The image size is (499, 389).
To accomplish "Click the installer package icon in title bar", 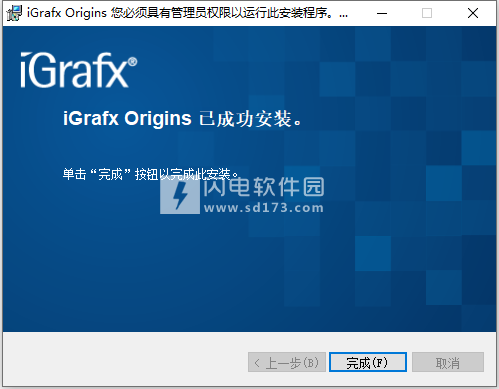I will coord(14,13).
